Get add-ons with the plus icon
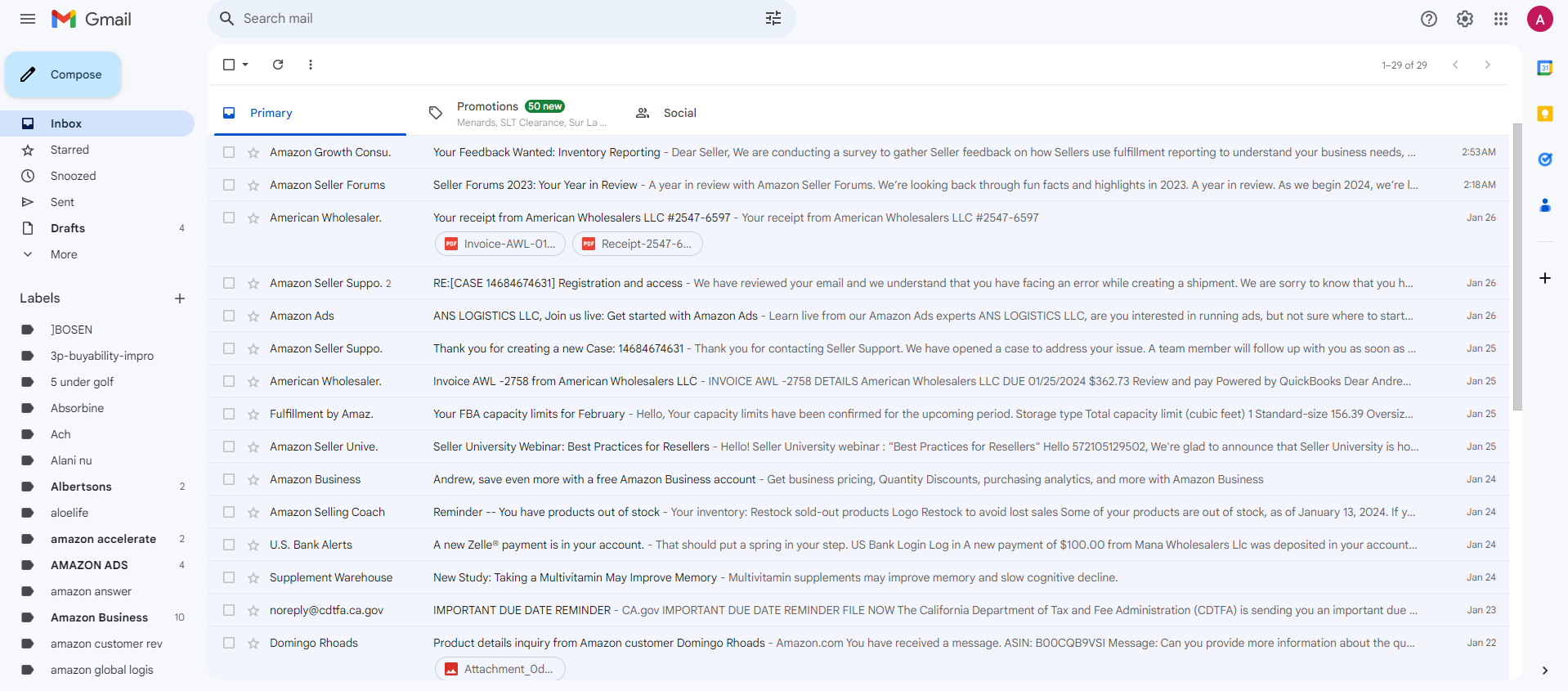Screen dimensions: 1568x691 point(1545,278)
